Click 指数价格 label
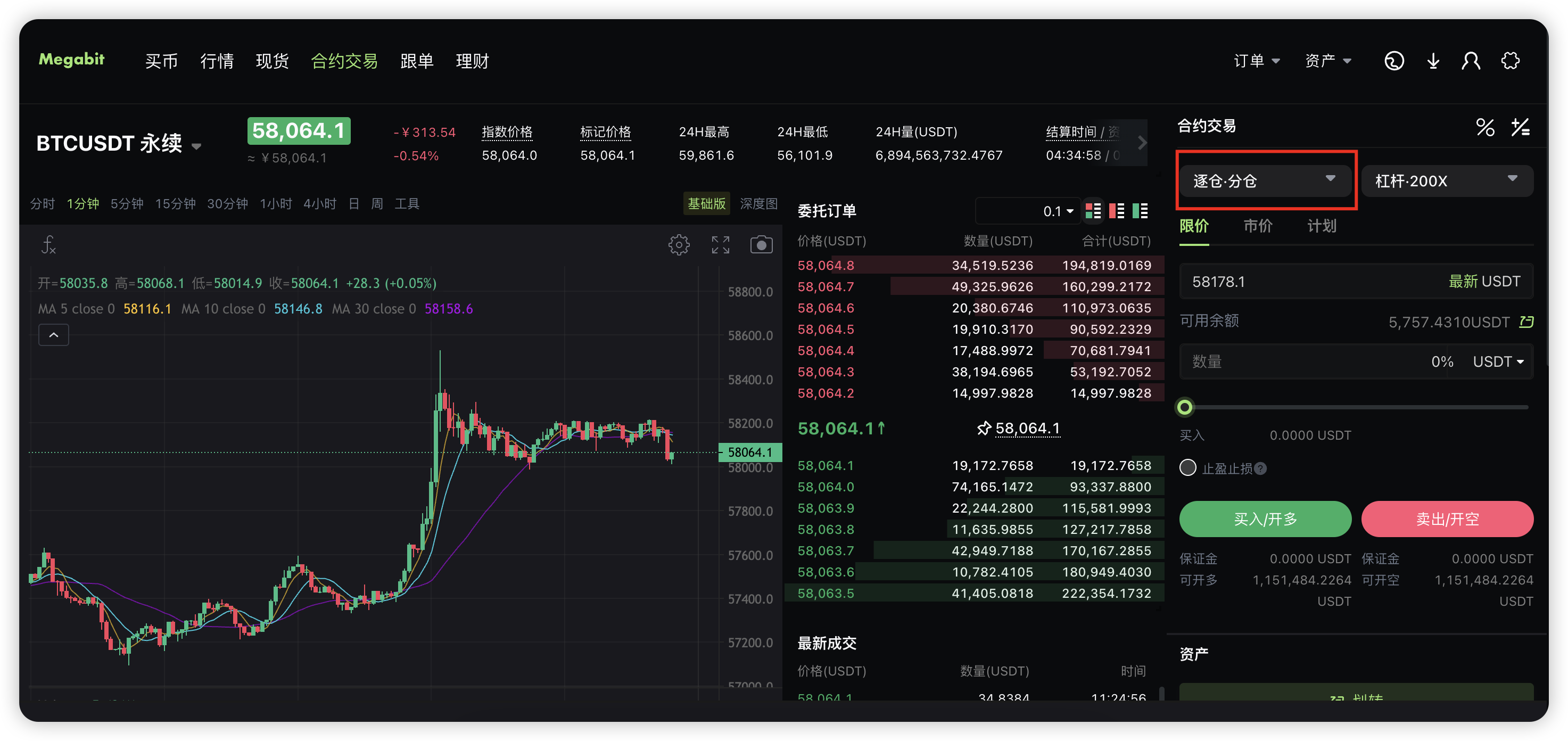This screenshot has height=741, width=1568. tap(507, 132)
